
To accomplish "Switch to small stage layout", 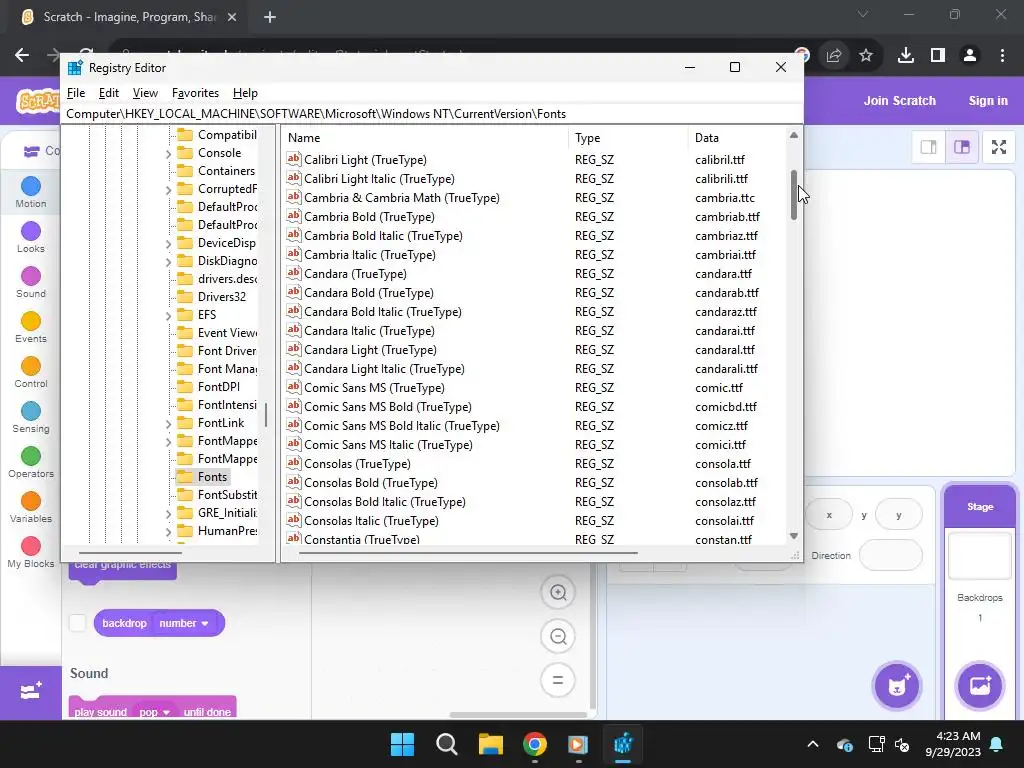I will 929,147.
